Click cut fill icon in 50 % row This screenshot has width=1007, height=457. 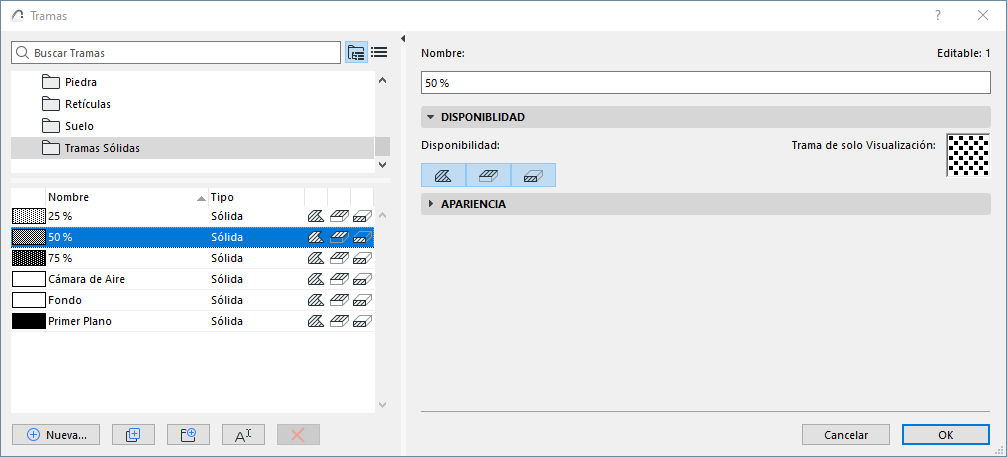(x=363, y=237)
